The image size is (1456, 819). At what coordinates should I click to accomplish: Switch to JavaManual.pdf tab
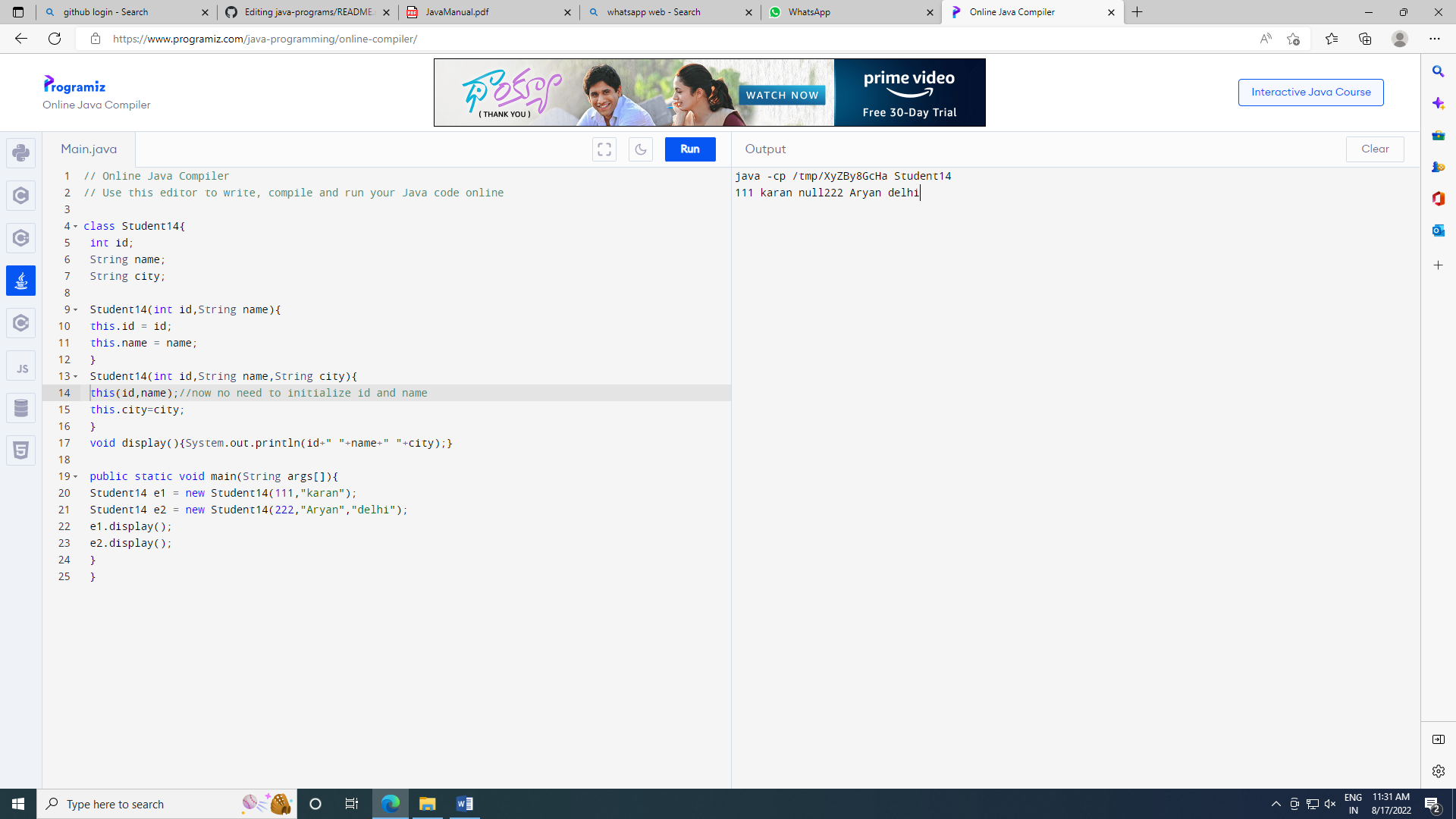click(x=488, y=12)
